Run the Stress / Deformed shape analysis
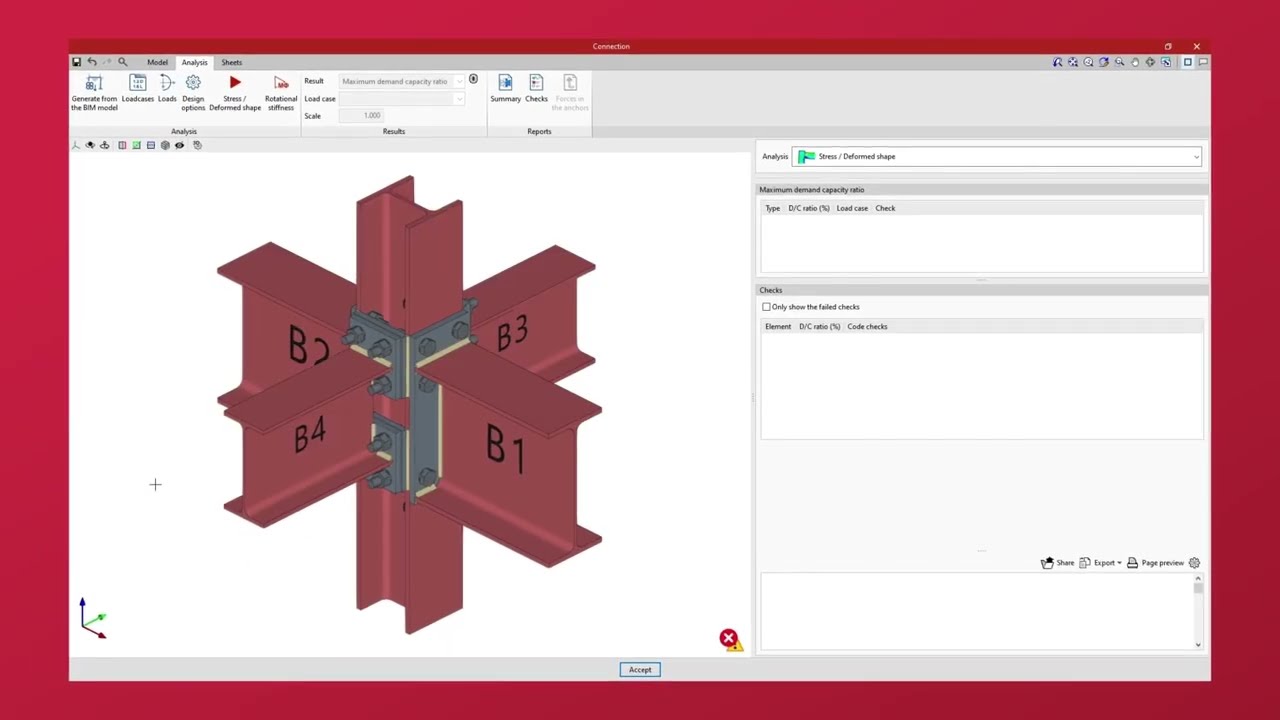1280x720 pixels. point(235,92)
